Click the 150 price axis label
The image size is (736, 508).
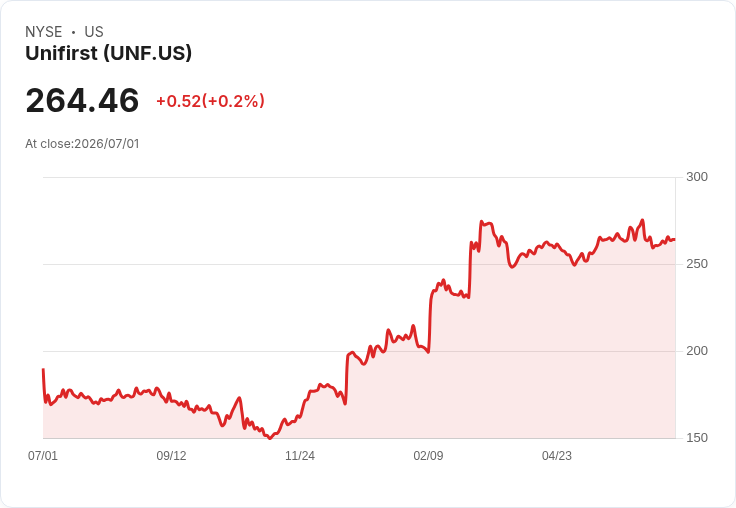tap(697, 438)
